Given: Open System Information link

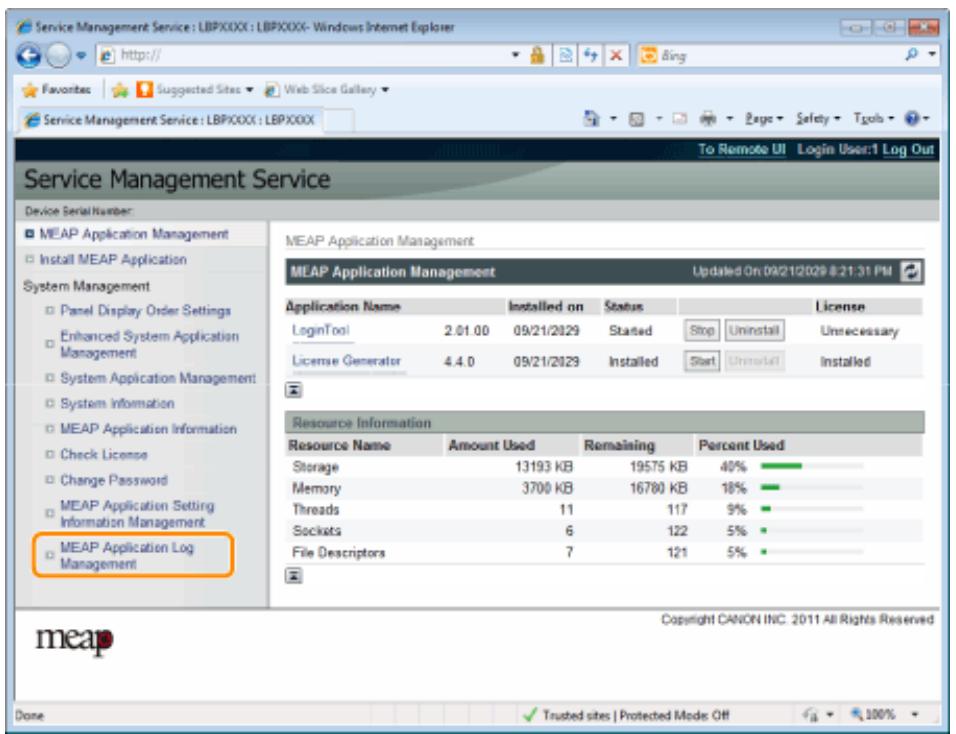Looking at the screenshot, I should (117, 404).
